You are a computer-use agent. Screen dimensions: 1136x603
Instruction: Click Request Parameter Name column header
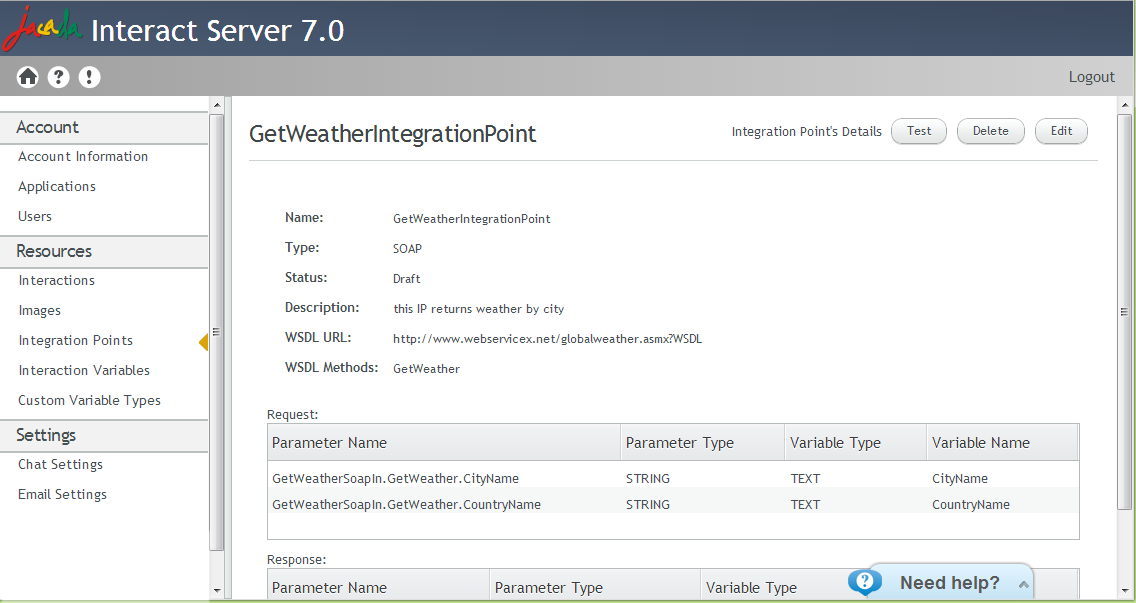[444, 443]
